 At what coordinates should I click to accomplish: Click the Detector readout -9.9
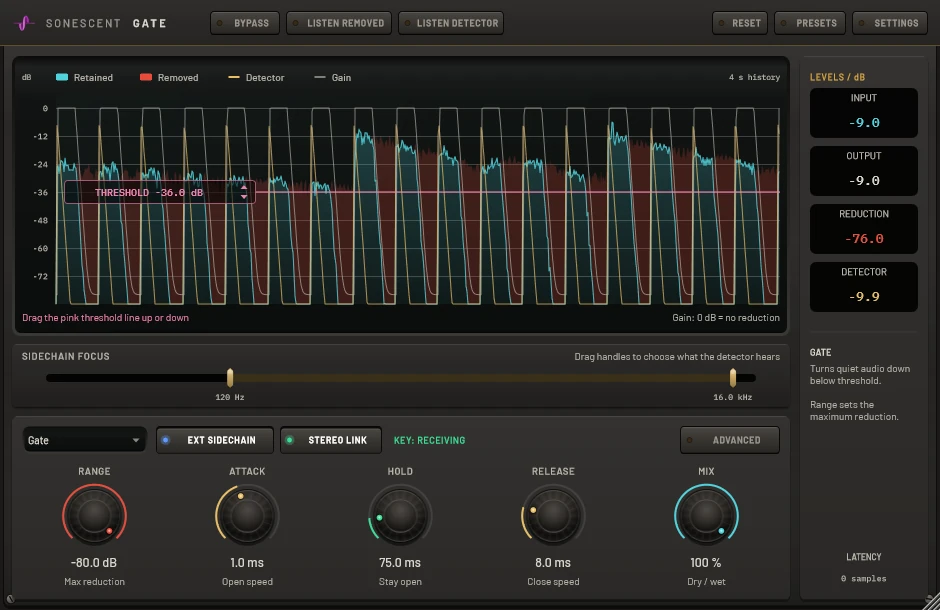(864, 297)
